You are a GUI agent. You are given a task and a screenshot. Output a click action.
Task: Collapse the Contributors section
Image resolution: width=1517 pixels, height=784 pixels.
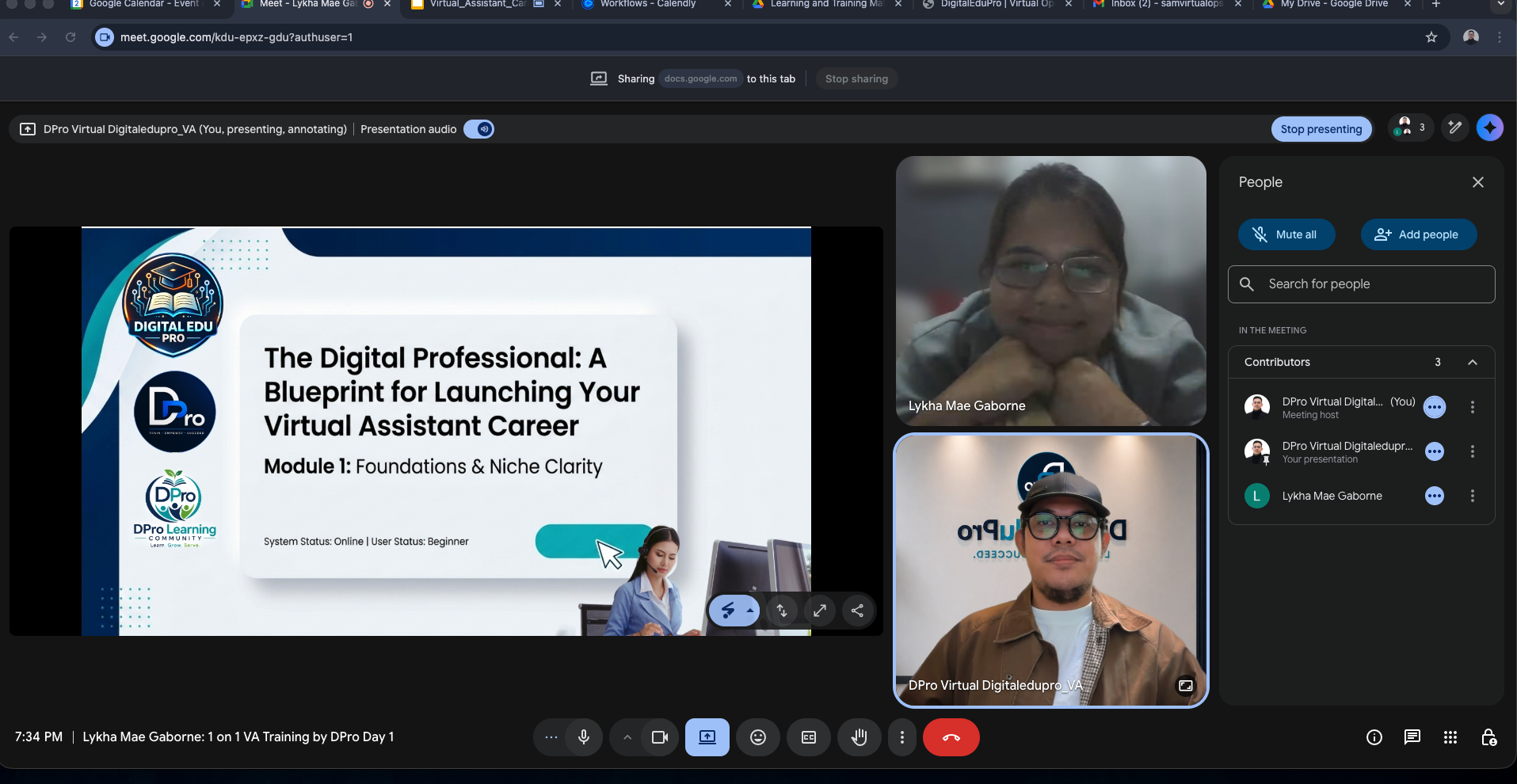pyautogui.click(x=1473, y=362)
